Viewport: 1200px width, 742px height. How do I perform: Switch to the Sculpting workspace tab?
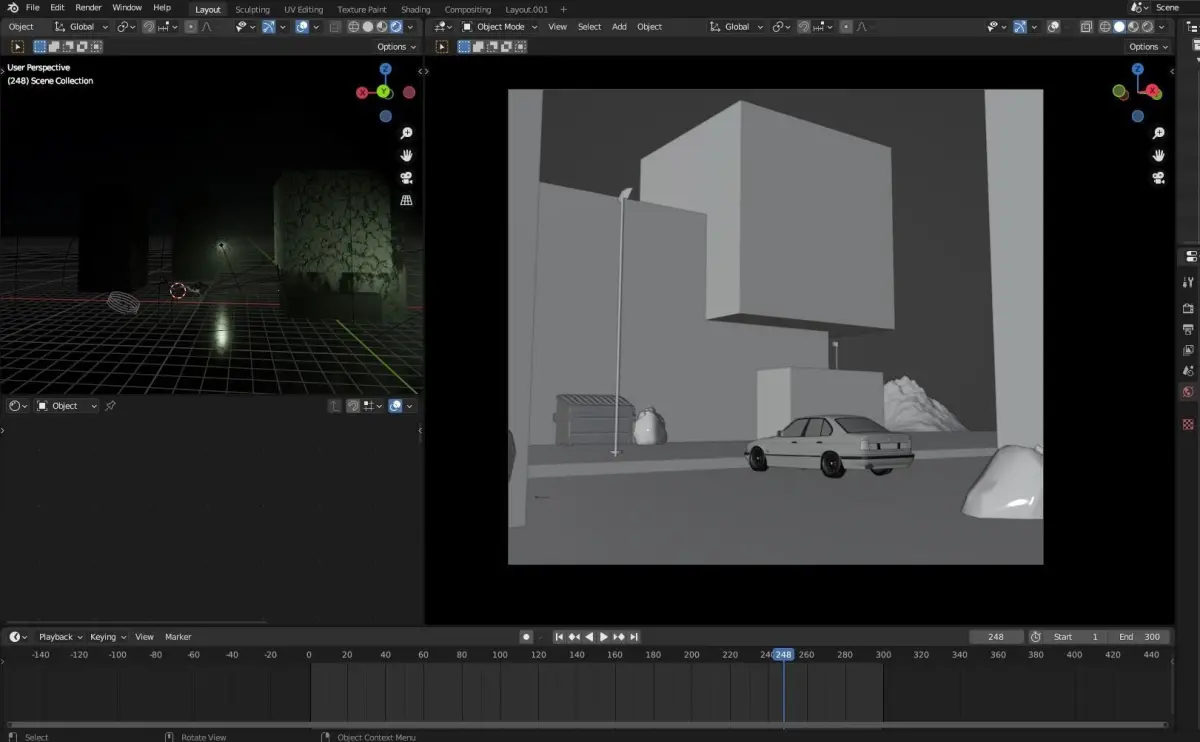(x=252, y=9)
